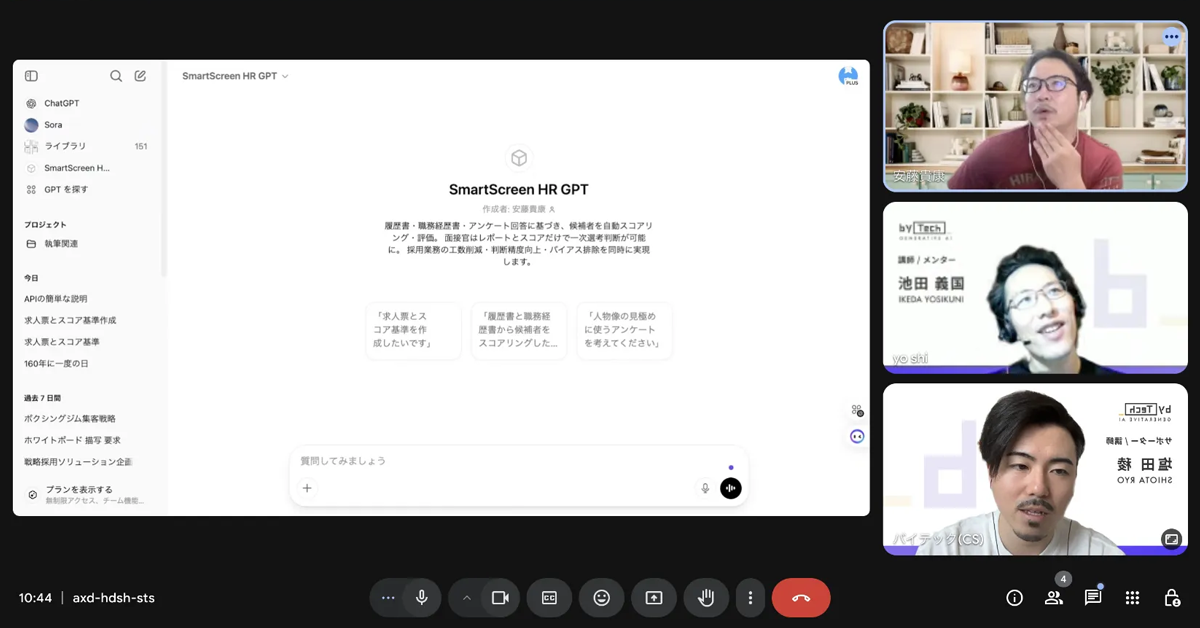The image size is (1200, 628).
Task: Show the participants people panel
Action: pyautogui.click(x=1054, y=598)
